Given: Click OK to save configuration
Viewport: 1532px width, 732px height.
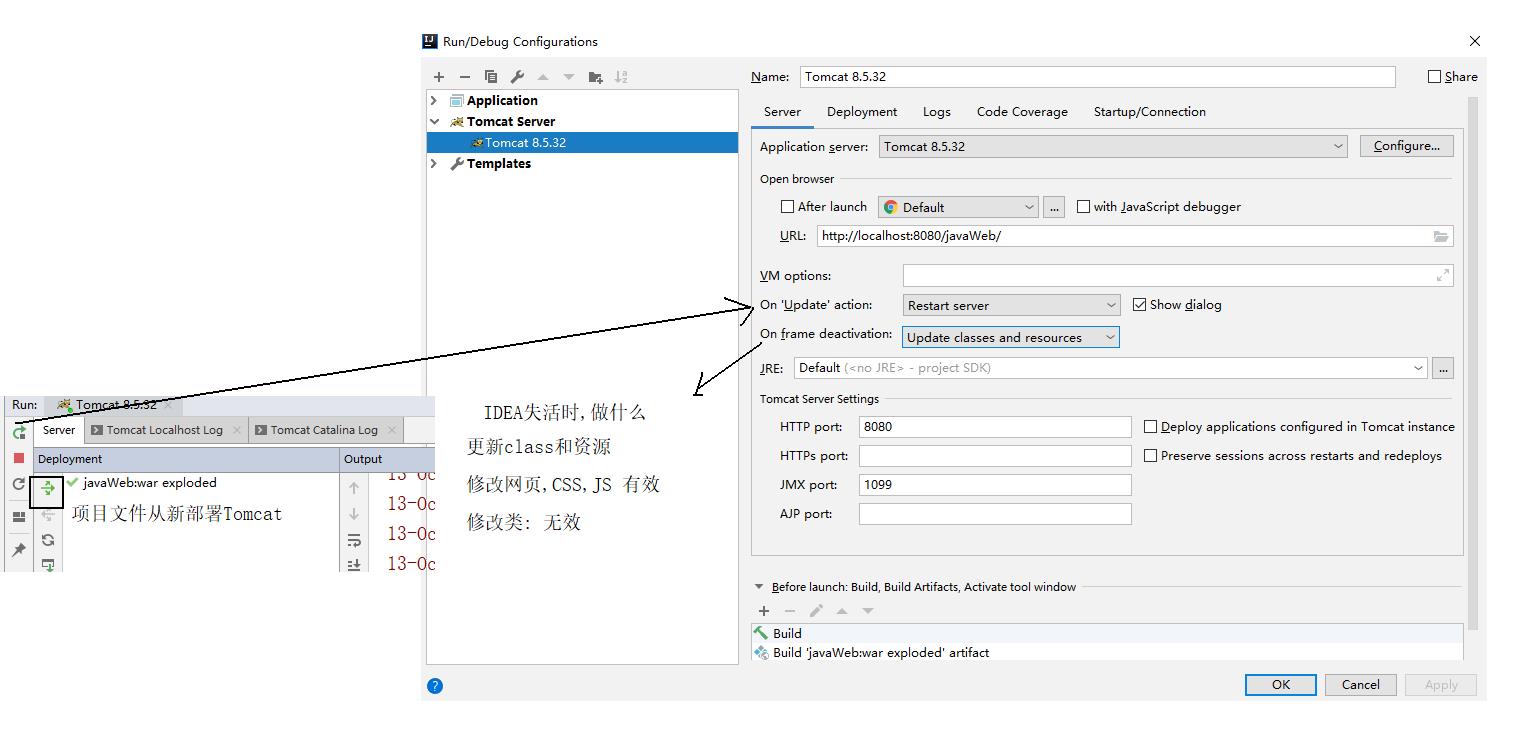Looking at the screenshot, I should click(1280, 685).
